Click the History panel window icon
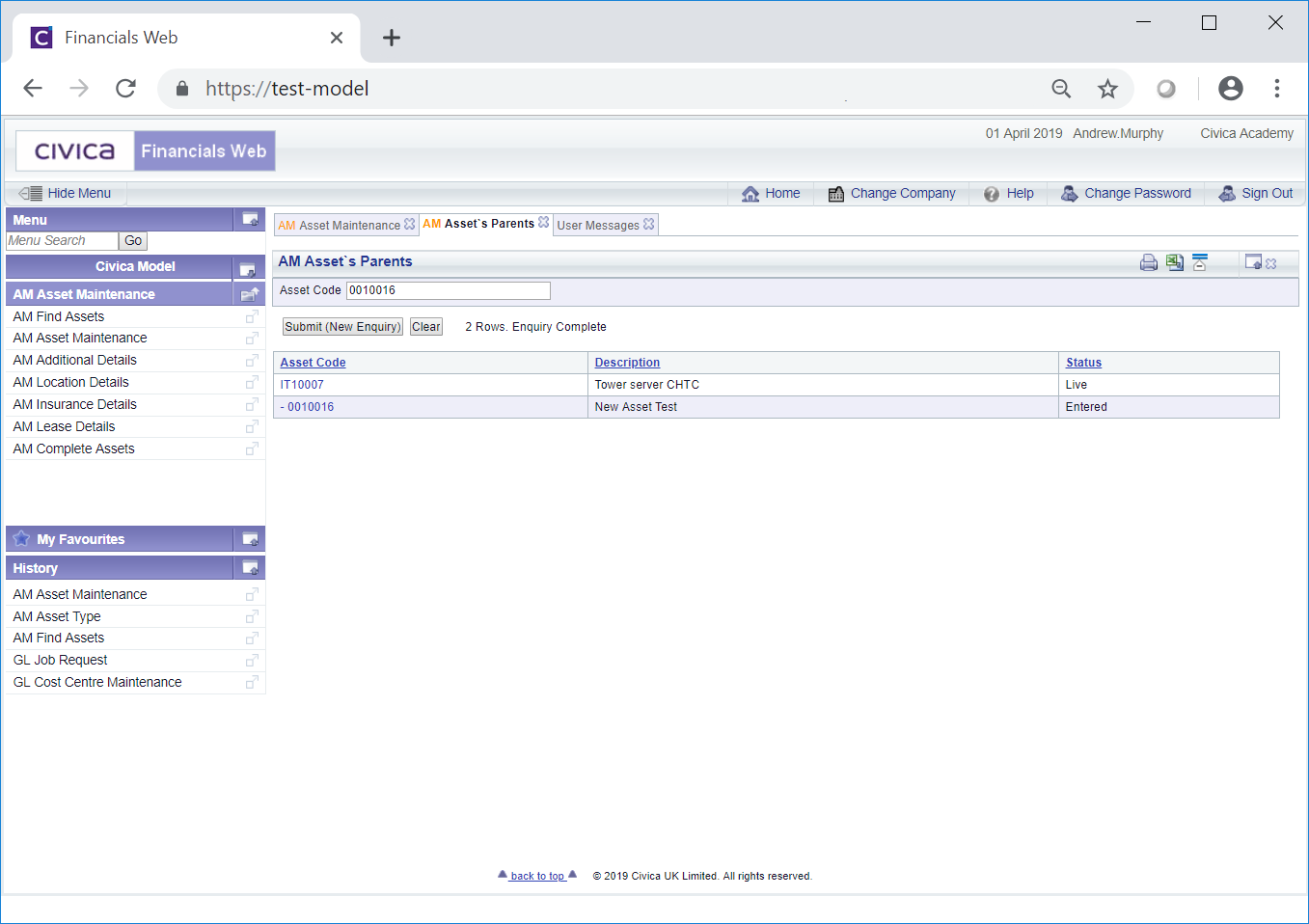Image resolution: width=1309 pixels, height=924 pixels. 250,568
